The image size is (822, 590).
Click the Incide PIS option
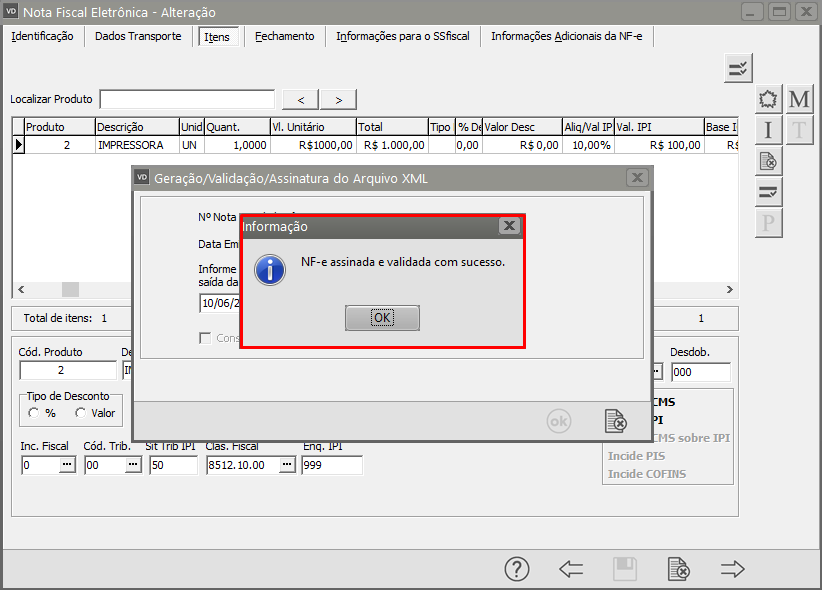click(636, 456)
